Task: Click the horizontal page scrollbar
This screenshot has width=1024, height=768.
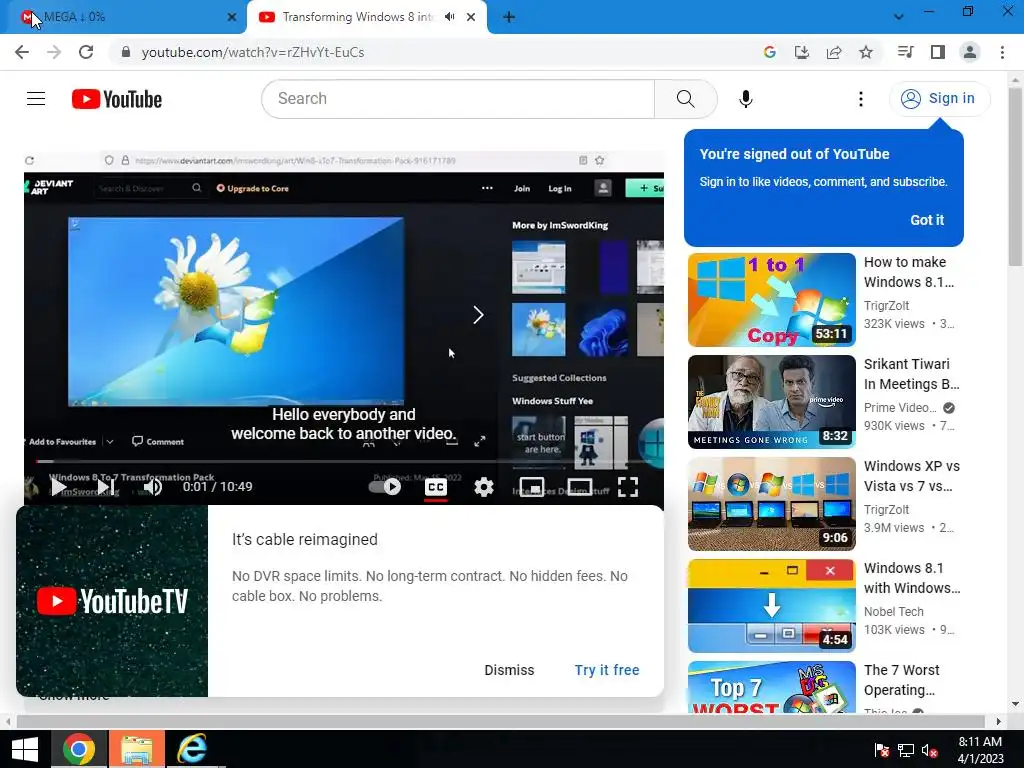Action: 500,721
